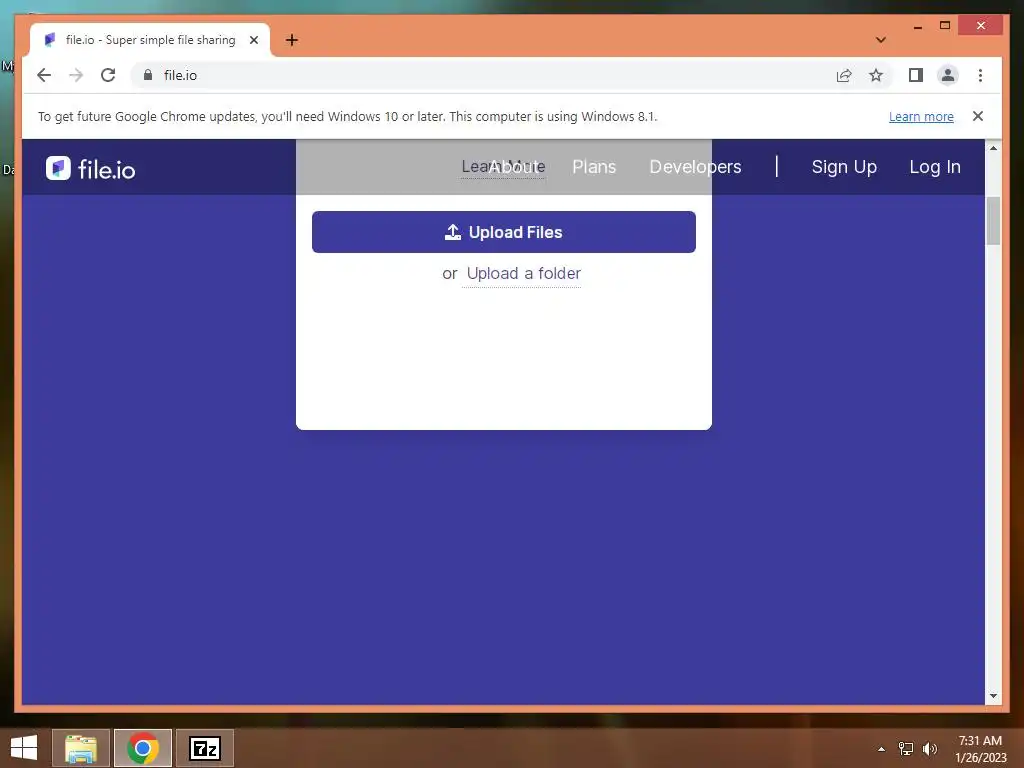
Task: Open File Explorer from the taskbar
Action: tap(80, 748)
